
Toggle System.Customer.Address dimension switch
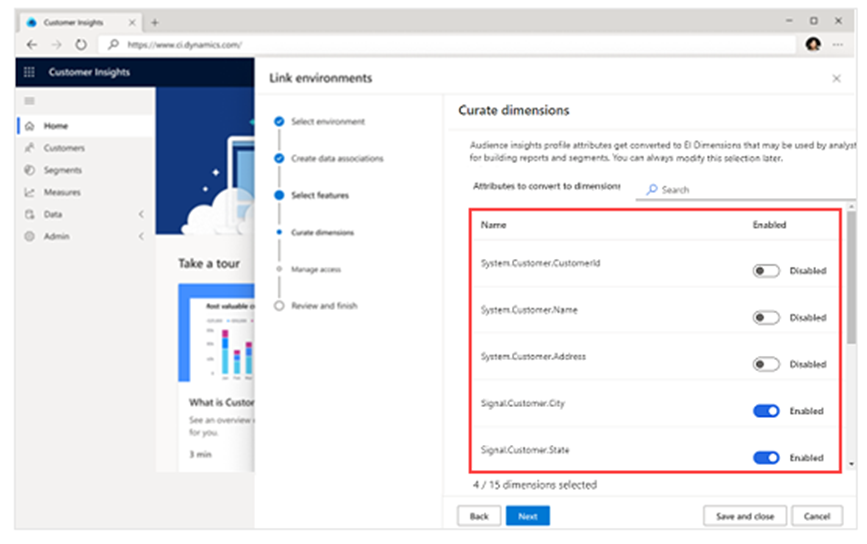coord(766,364)
